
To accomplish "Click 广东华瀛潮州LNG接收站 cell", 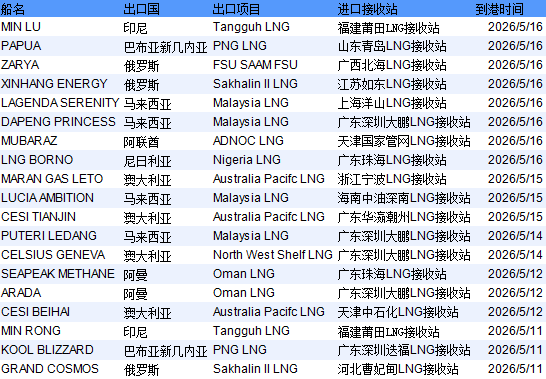I will tap(404, 217).
